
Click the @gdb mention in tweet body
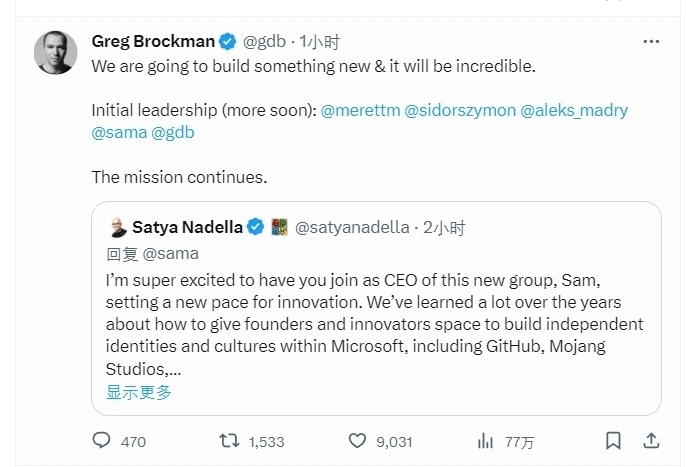click(x=172, y=132)
